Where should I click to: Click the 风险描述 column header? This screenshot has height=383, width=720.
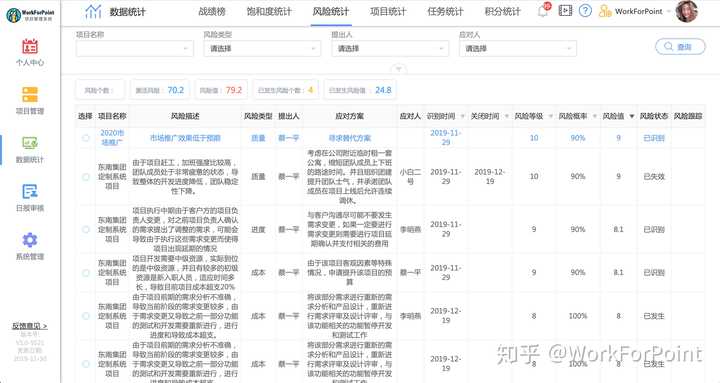tap(185, 116)
